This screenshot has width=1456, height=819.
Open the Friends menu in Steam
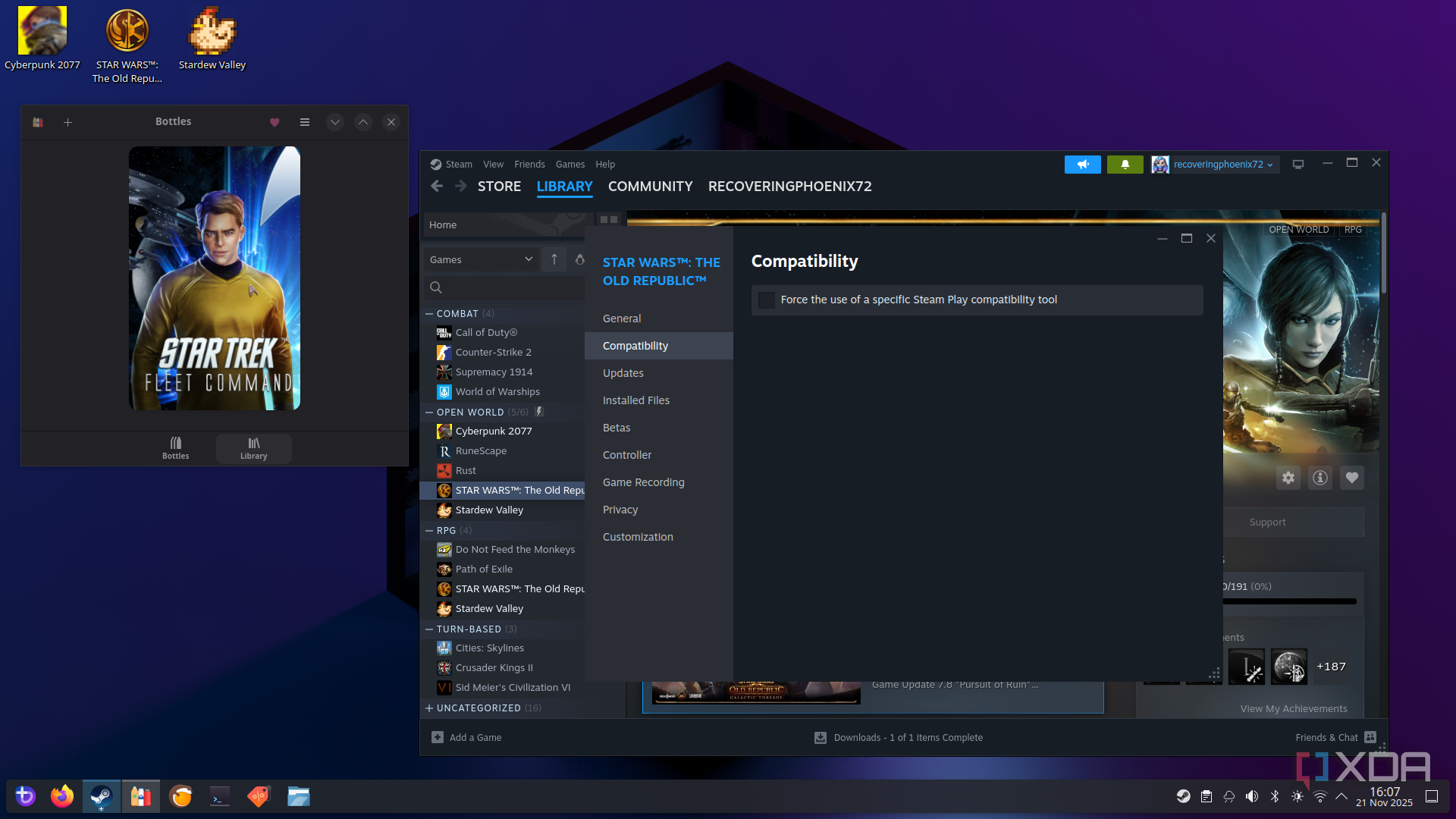(x=529, y=164)
